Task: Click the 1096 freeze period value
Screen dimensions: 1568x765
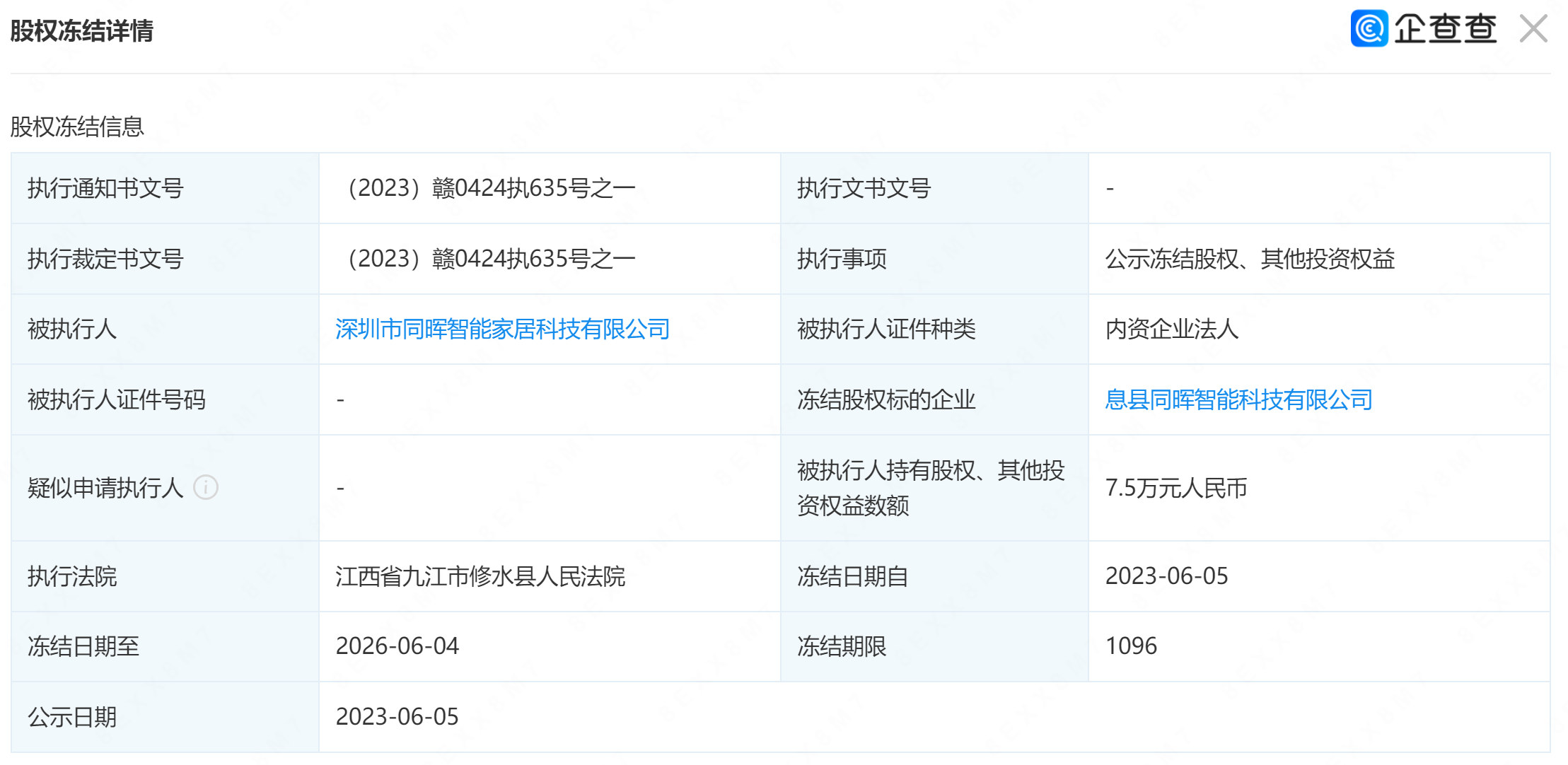Action: (x=1131, y=646)
